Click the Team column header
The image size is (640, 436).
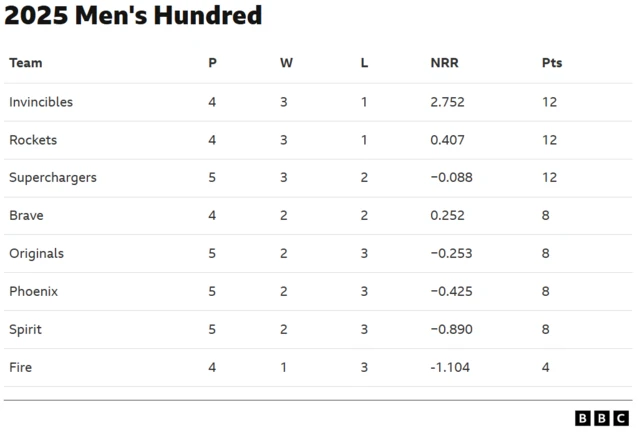click(26, 63)
